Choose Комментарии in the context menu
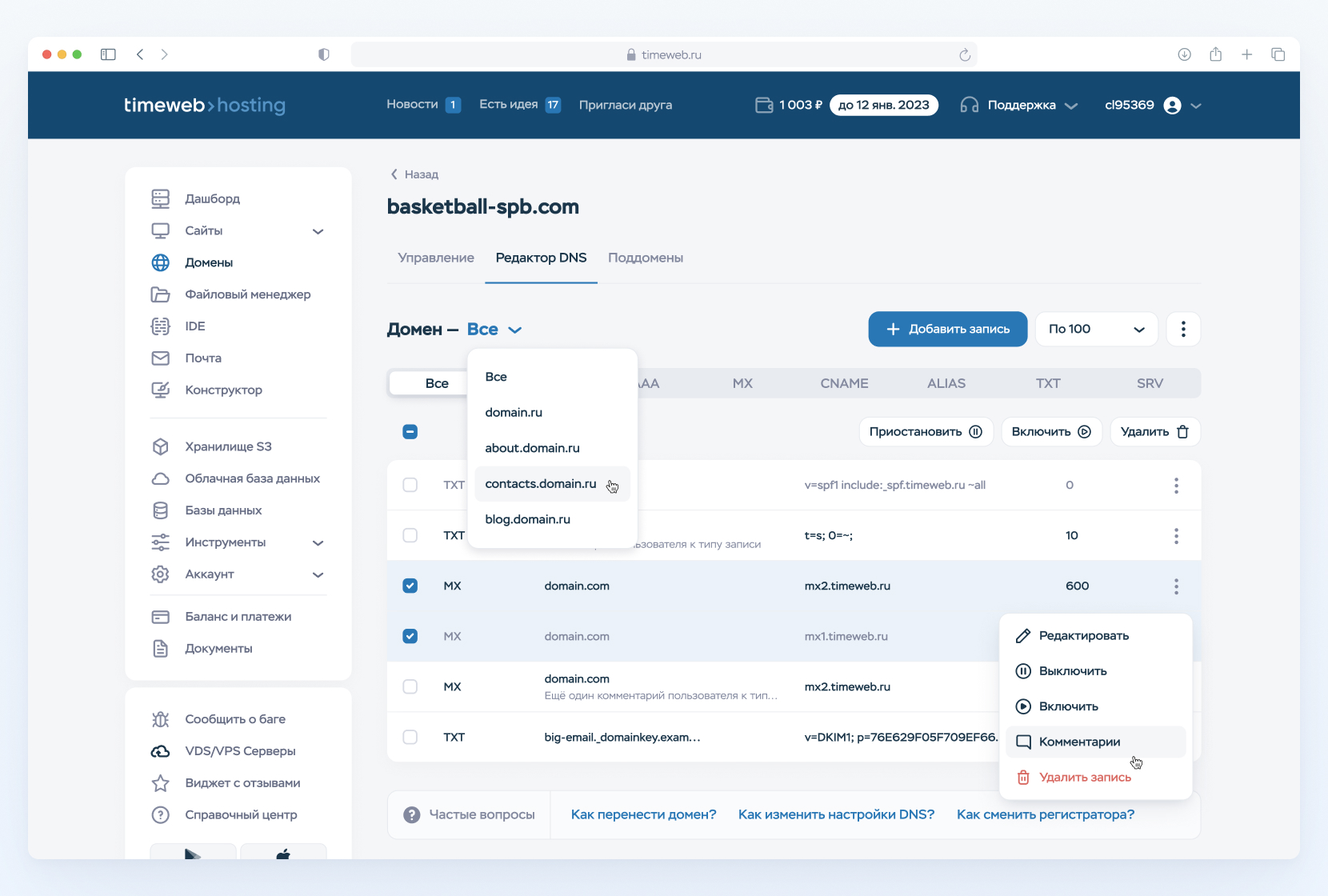This screenshot has width=1328, height=896. click(x=1096, y=742)
